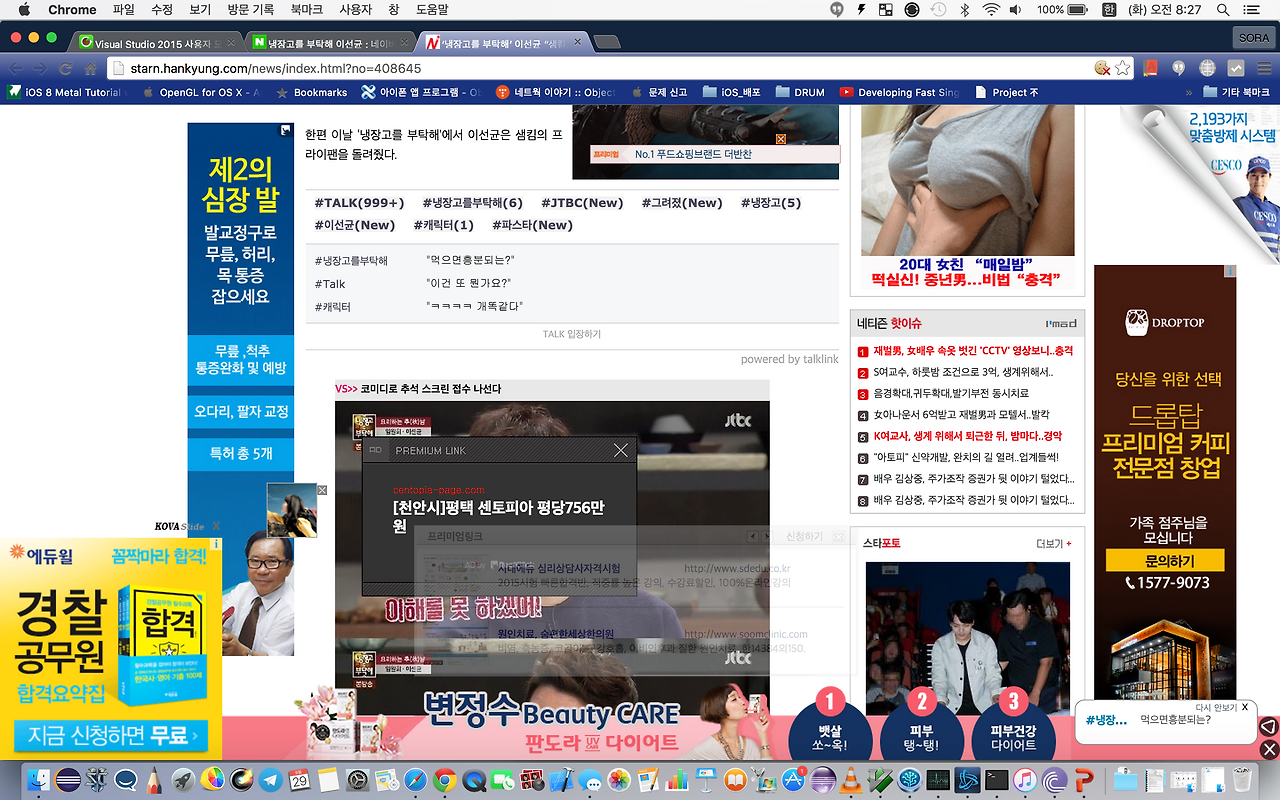Screen dimensions: 1280x800
Task: Bookmark this page with the star icon
Action: [1123, 68]
